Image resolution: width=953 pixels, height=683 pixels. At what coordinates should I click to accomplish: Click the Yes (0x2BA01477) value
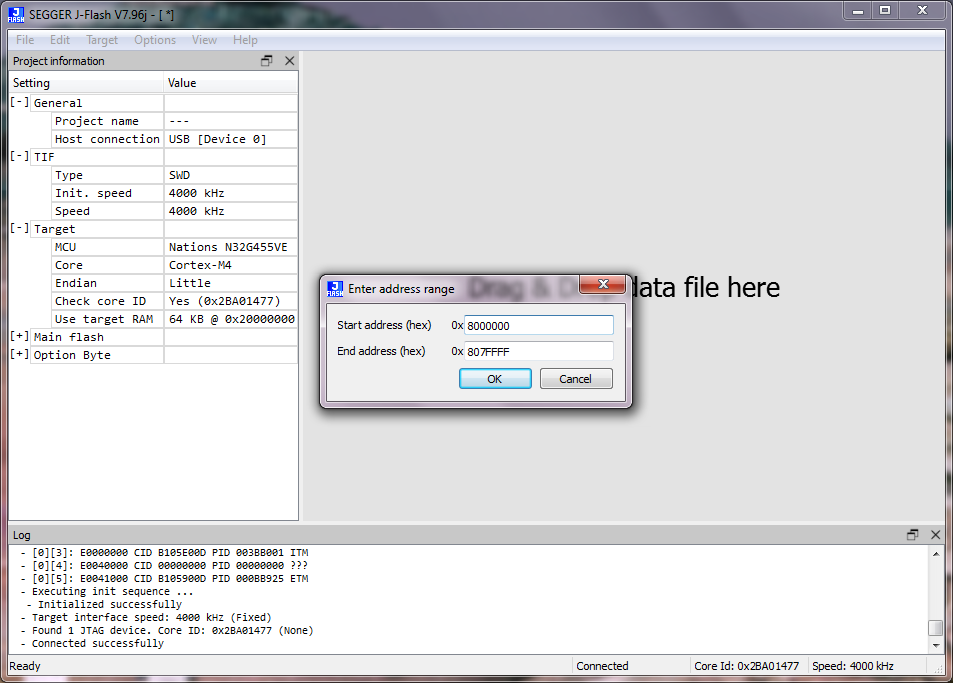[224, 301]
